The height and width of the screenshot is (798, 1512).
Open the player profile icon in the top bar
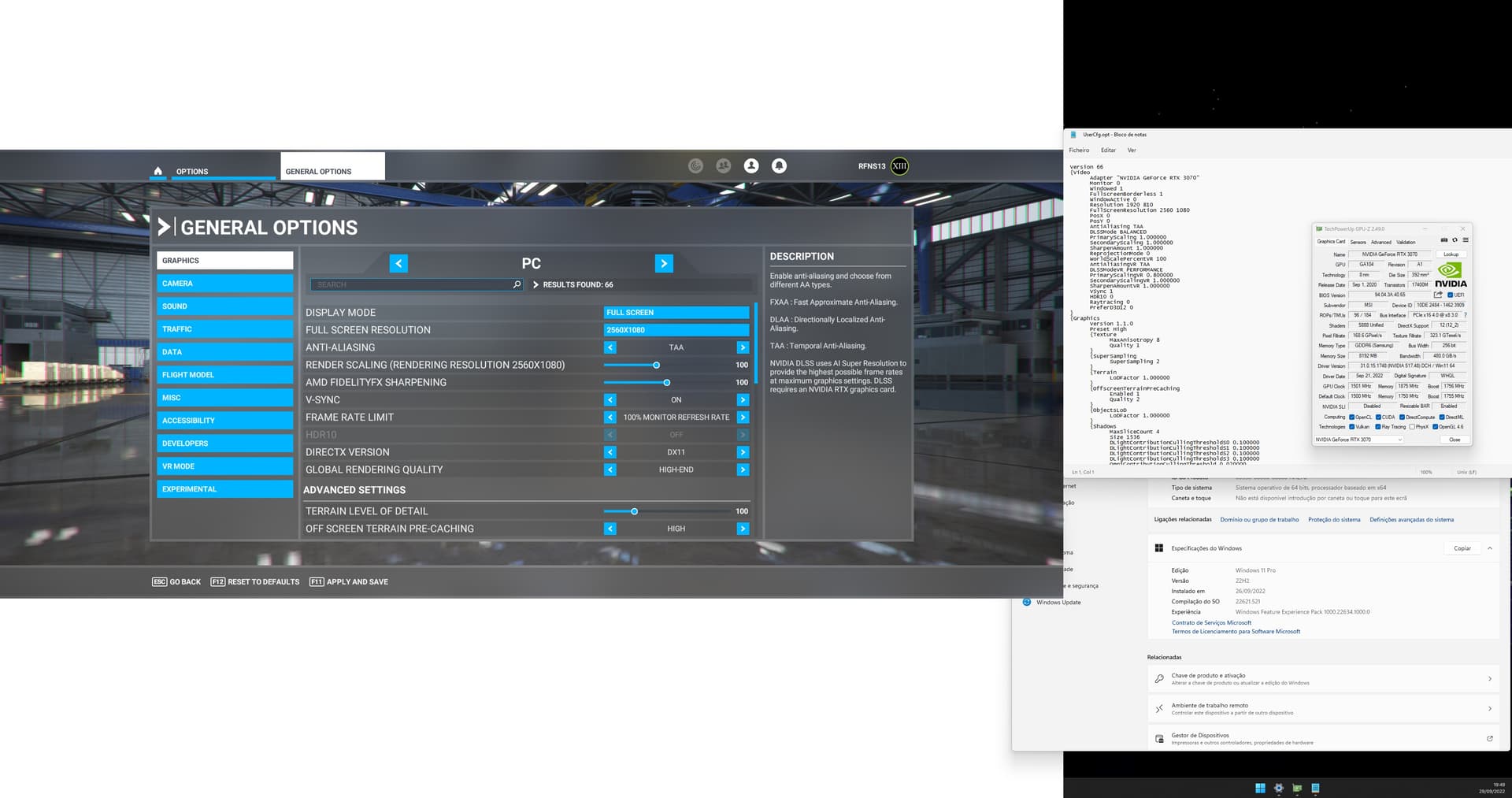pos(751,166)
